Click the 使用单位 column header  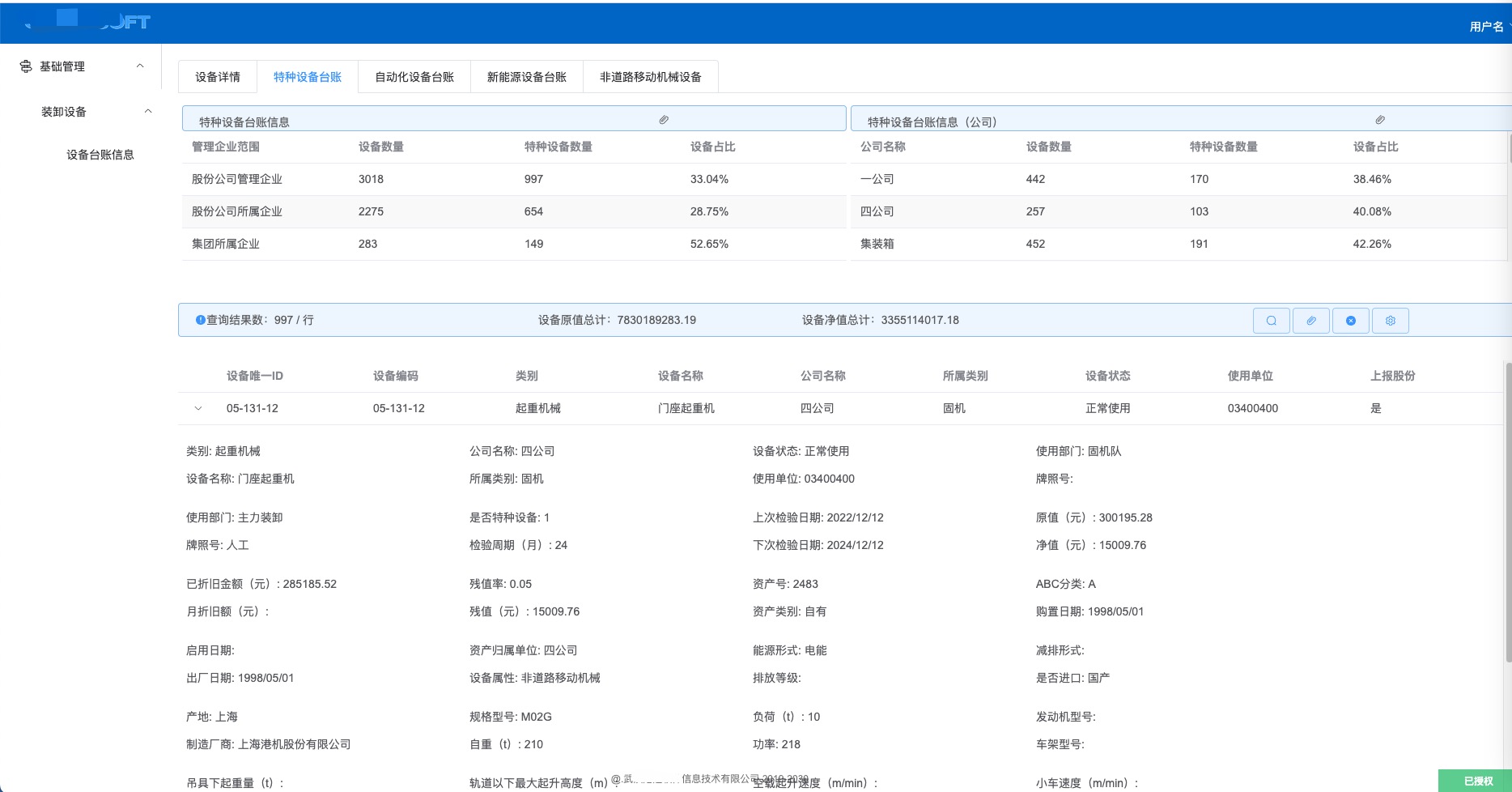coord(1251,376)
